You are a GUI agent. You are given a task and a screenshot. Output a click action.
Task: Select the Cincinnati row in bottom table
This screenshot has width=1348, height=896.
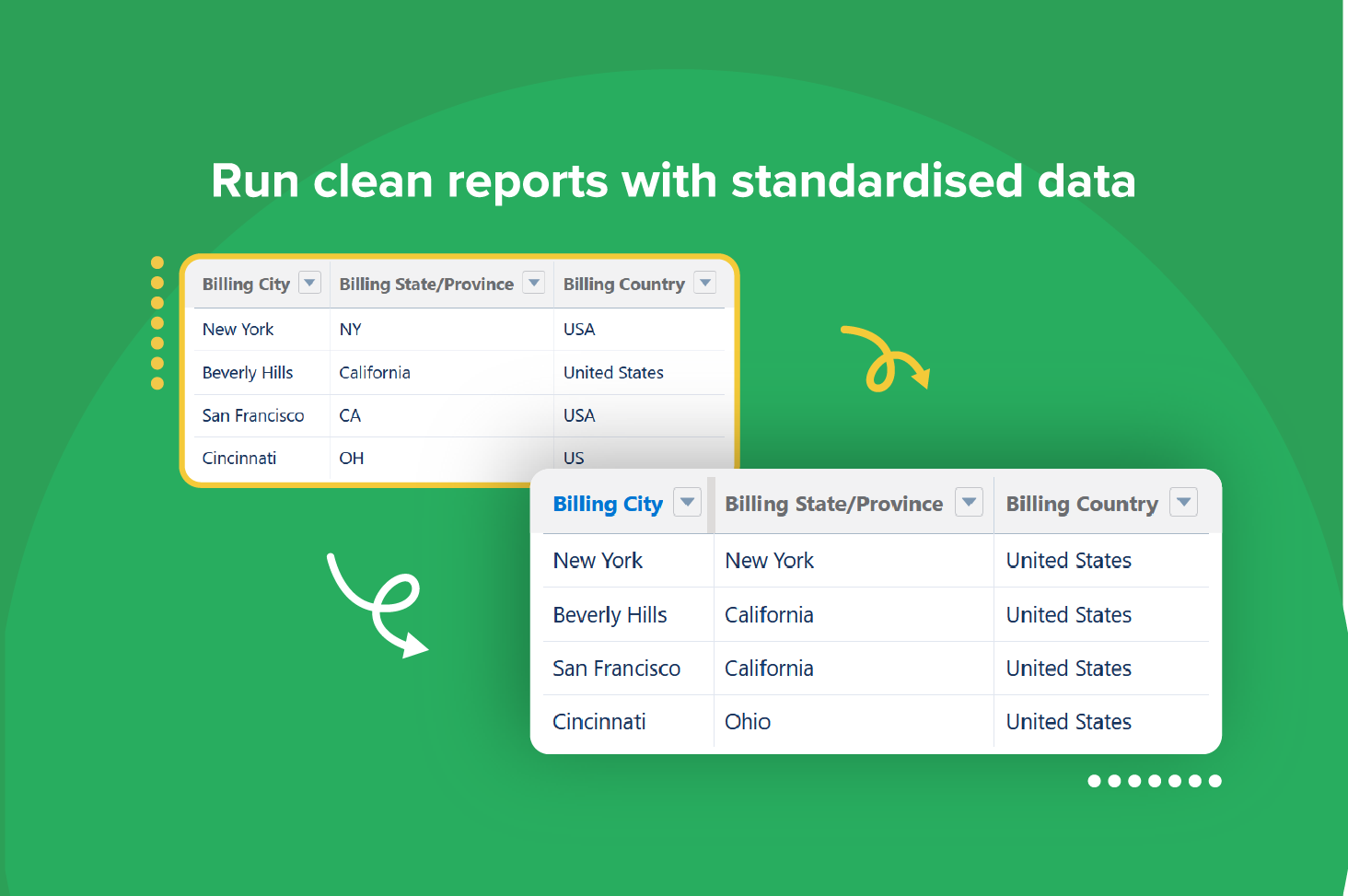click(599, 722)
